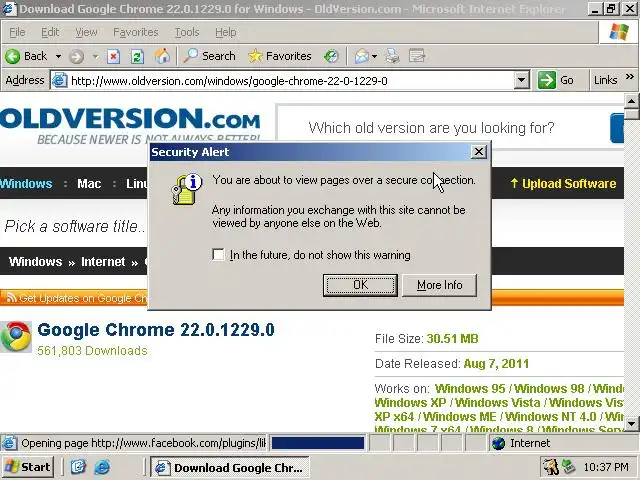Close the Security Alert dialog
Screen dimensions: 640x480
(478, 152)
